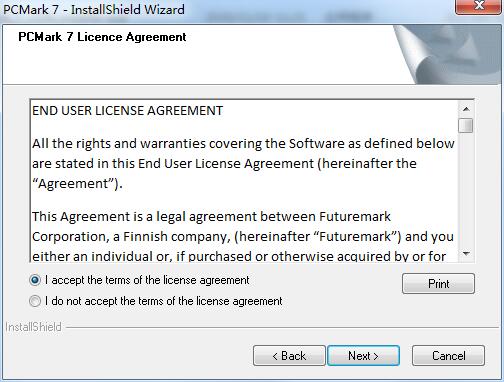The width and height of the screenshot is (504, 382).
Task: Select "I accept the terms" radio button
Action: click(35, 280)
